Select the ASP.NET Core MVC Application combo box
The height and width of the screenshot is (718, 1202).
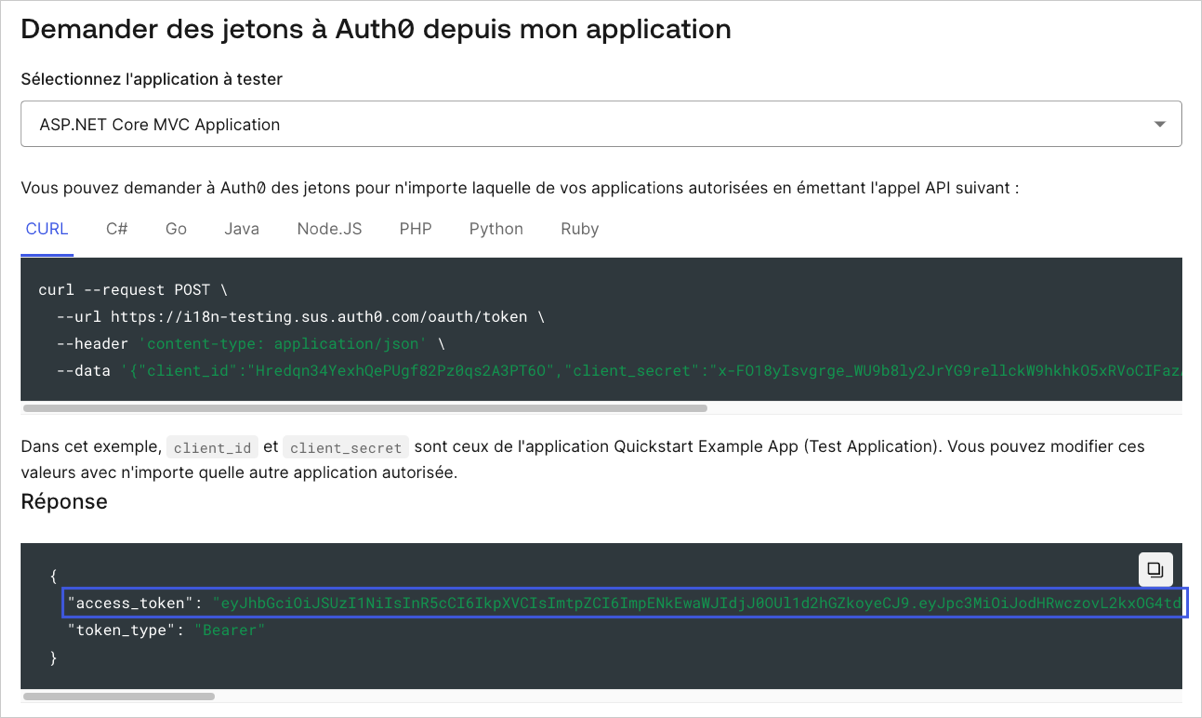point(601,125)
